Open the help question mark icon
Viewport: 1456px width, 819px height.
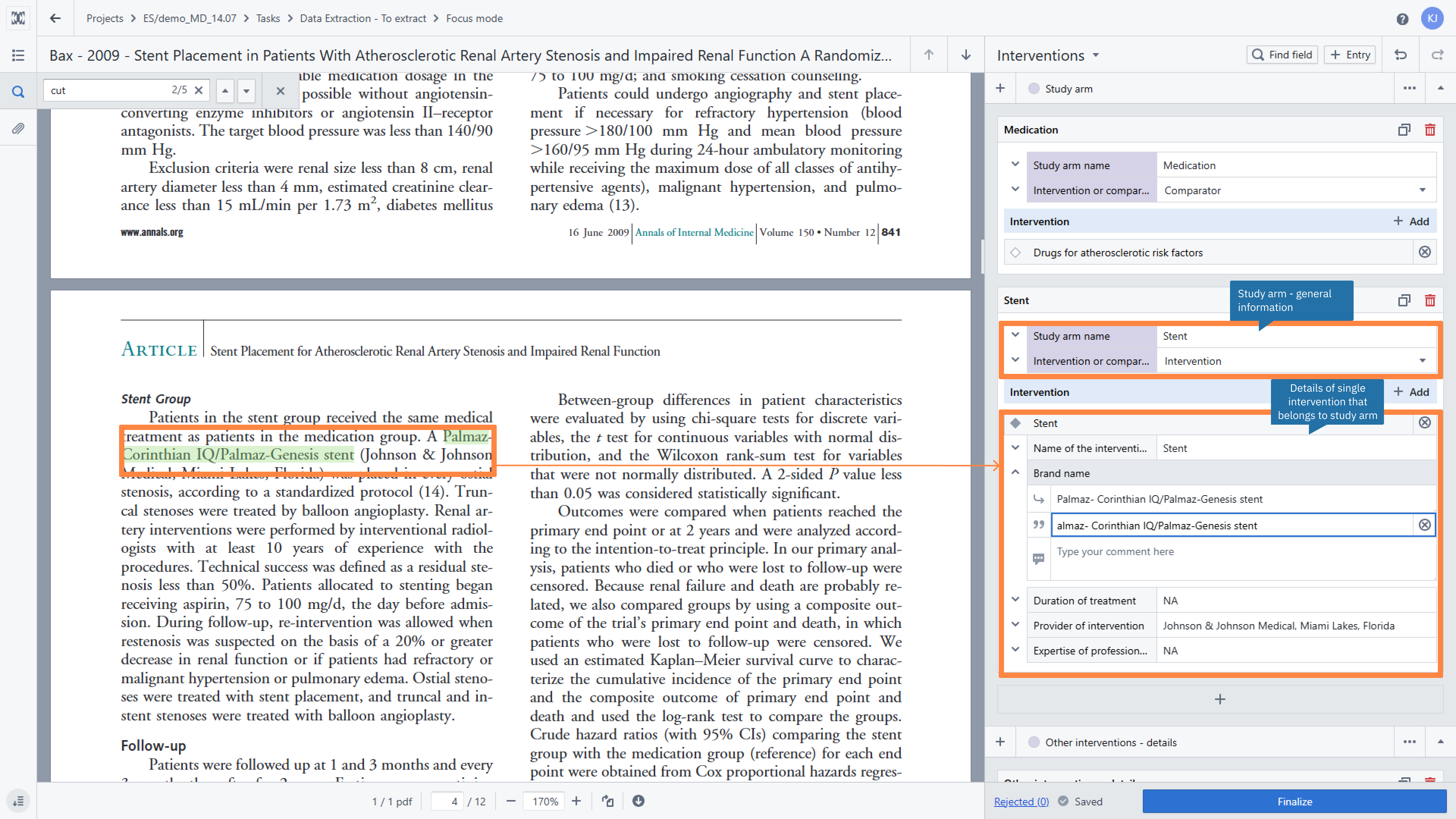tap(1402, 19)
